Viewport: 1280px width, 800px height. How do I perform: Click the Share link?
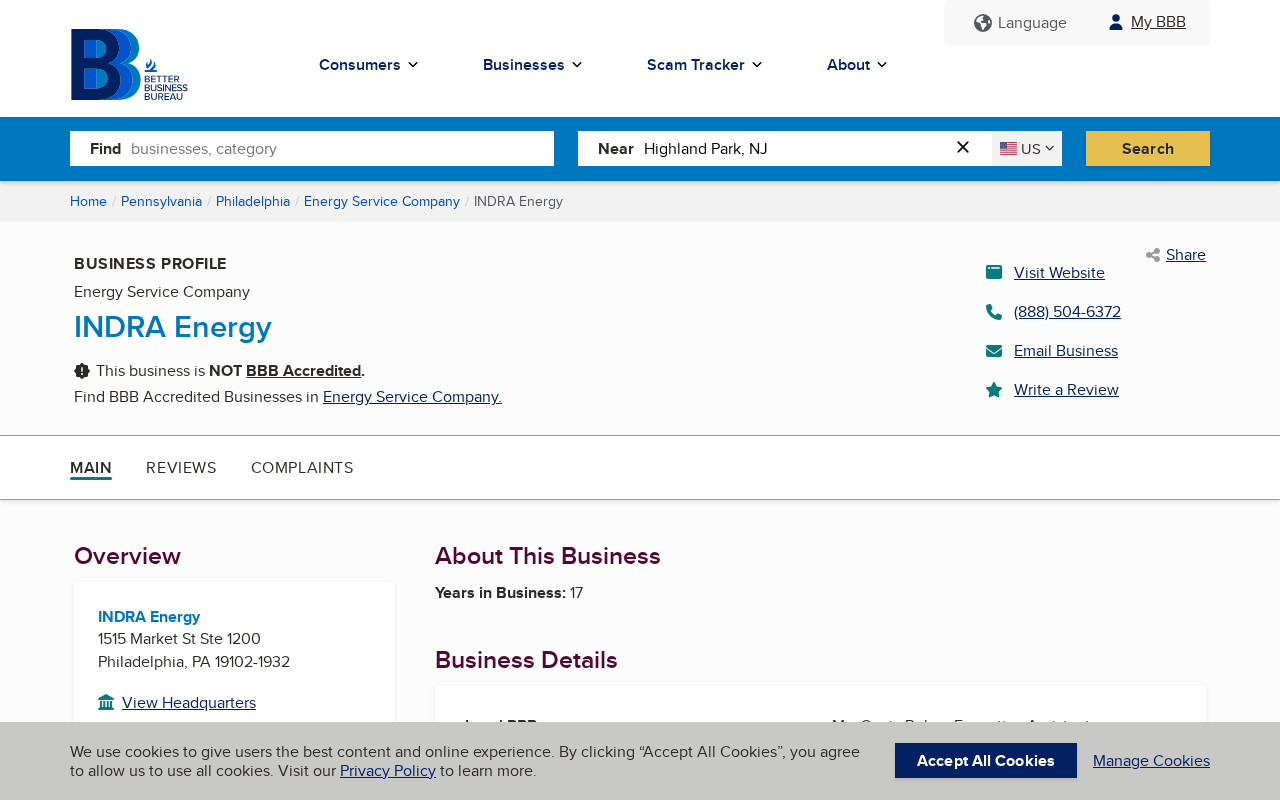(1186, 255)
